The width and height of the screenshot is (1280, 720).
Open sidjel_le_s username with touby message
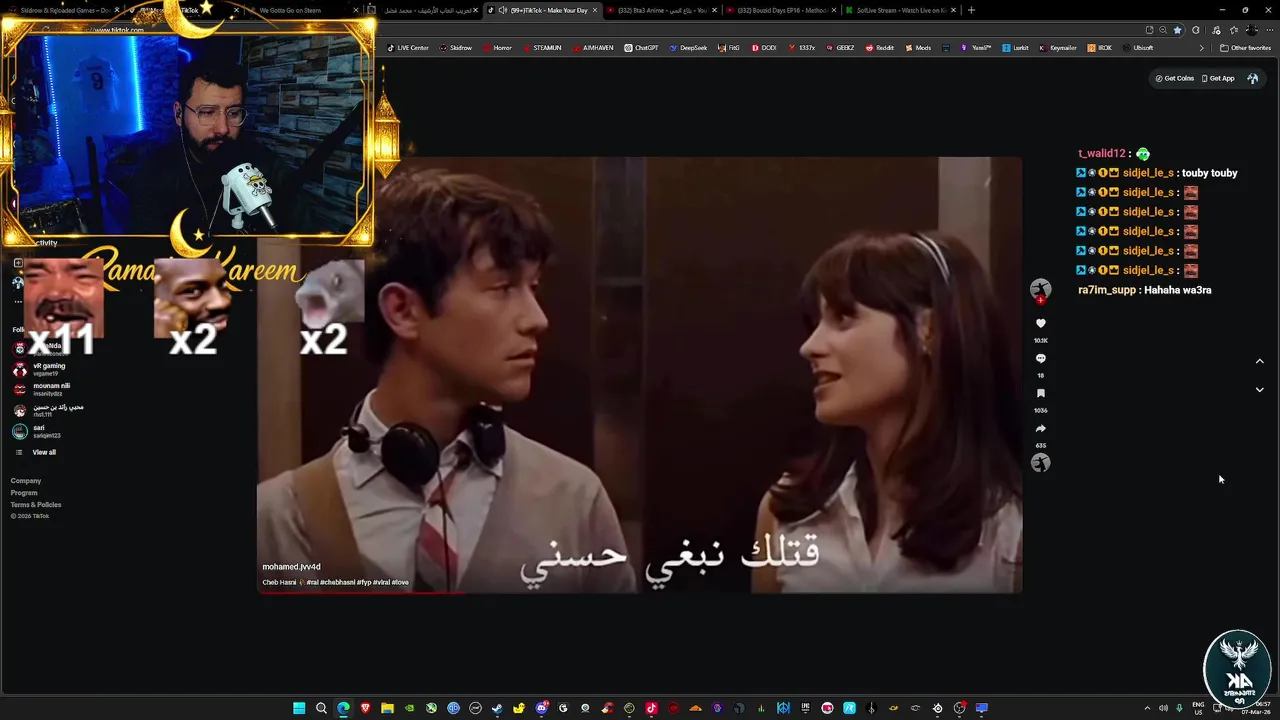pyautogui.click(x=1148, y=173)
